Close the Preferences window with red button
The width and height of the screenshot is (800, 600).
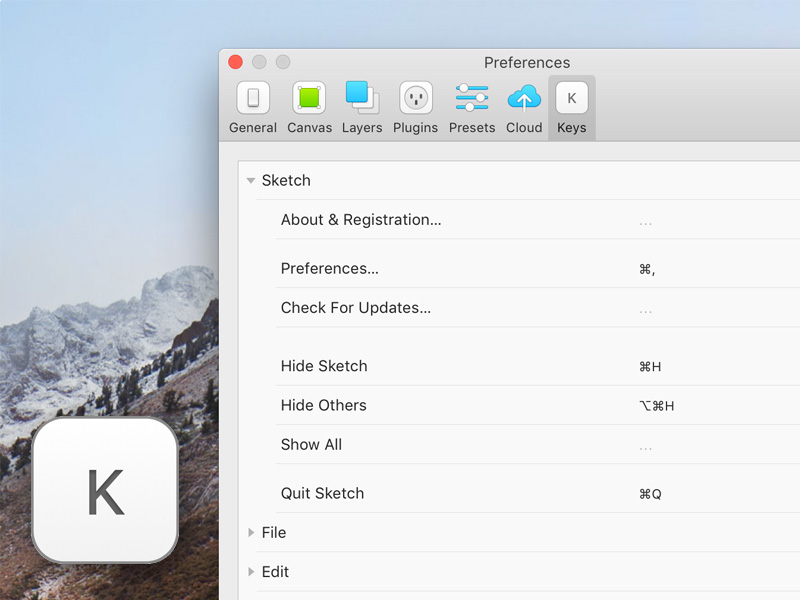pos(235,62)
